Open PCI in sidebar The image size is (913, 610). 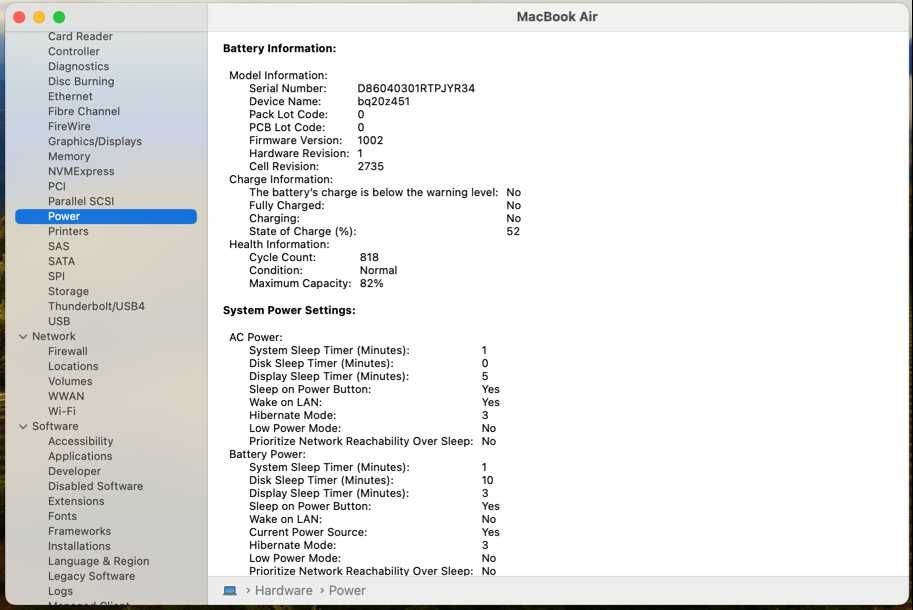(x=57, y=186)
